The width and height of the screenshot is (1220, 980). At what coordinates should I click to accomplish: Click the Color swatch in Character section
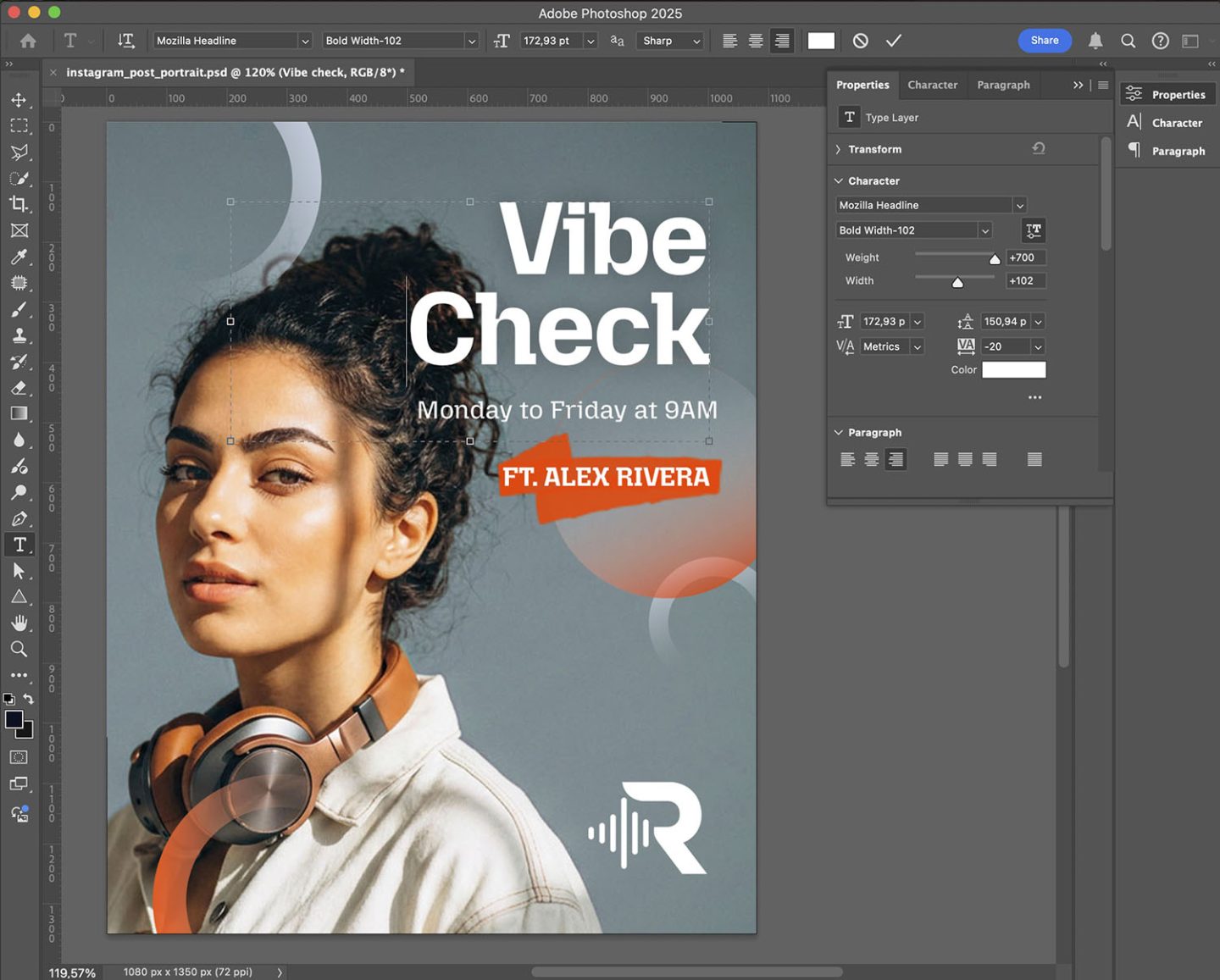(x=1014, y=369)
